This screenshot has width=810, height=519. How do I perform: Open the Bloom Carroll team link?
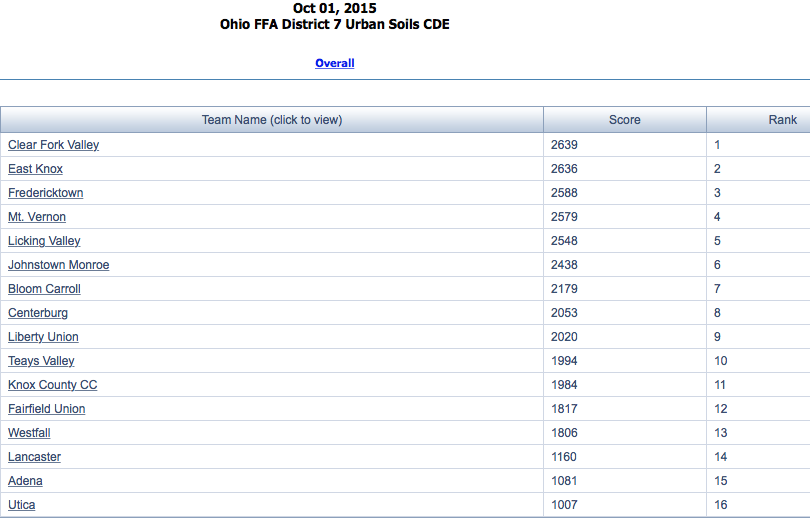point(44,289)
